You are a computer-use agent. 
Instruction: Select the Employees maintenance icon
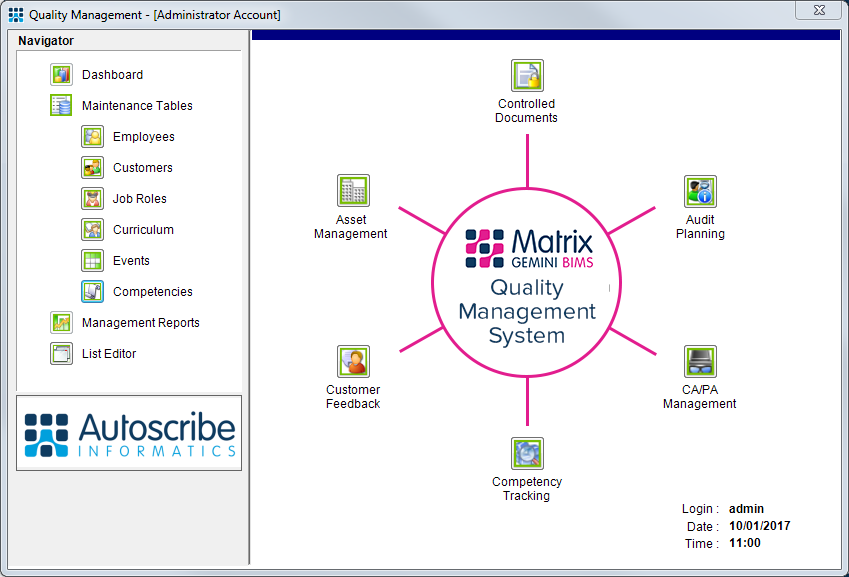pos(92,136)
